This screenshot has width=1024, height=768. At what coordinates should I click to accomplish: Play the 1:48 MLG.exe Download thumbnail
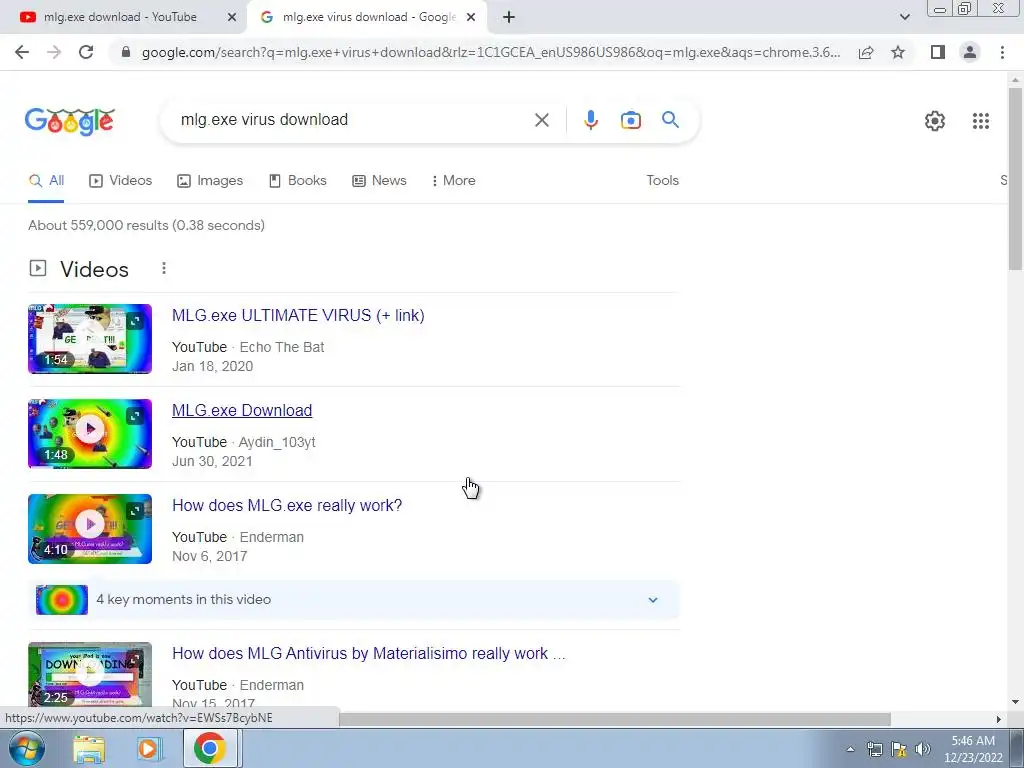pos(89,434)
